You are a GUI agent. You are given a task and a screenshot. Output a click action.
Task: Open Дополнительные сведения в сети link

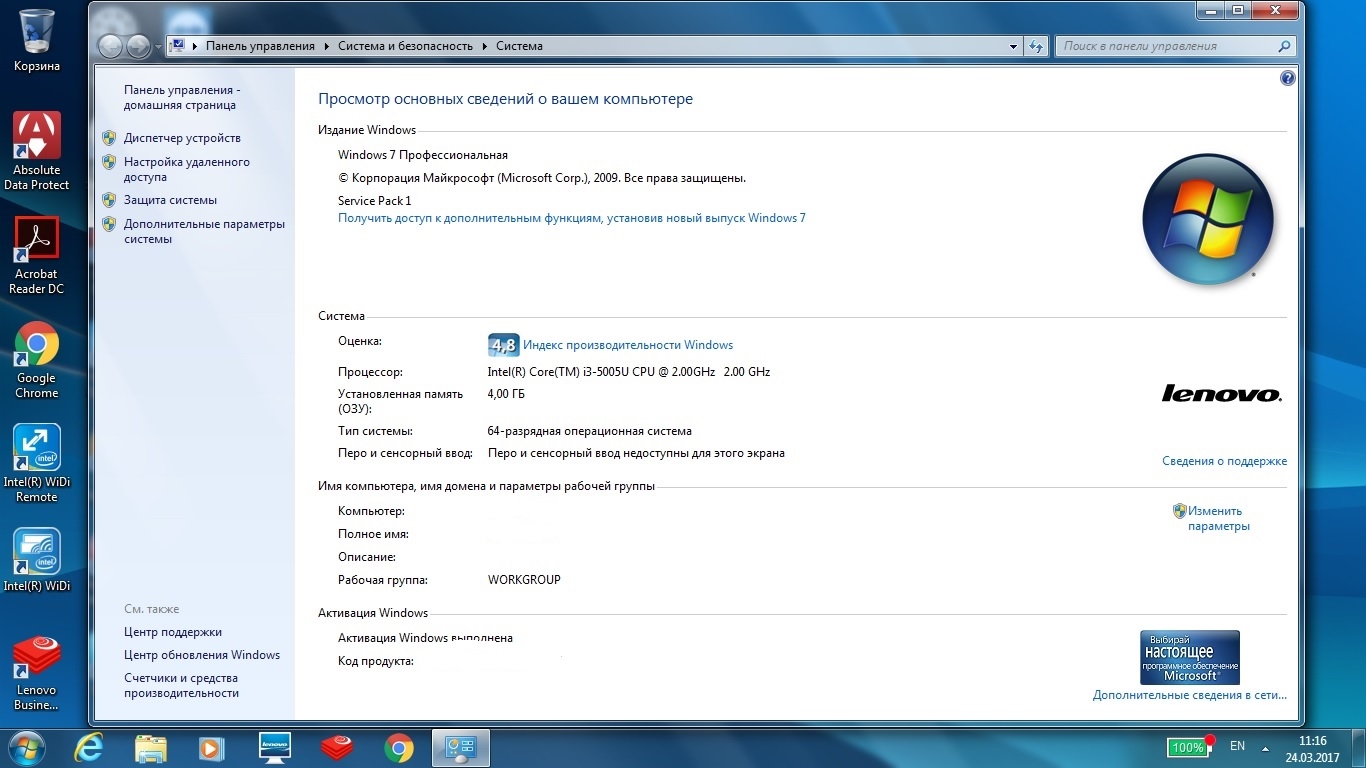click(1190, 695)
